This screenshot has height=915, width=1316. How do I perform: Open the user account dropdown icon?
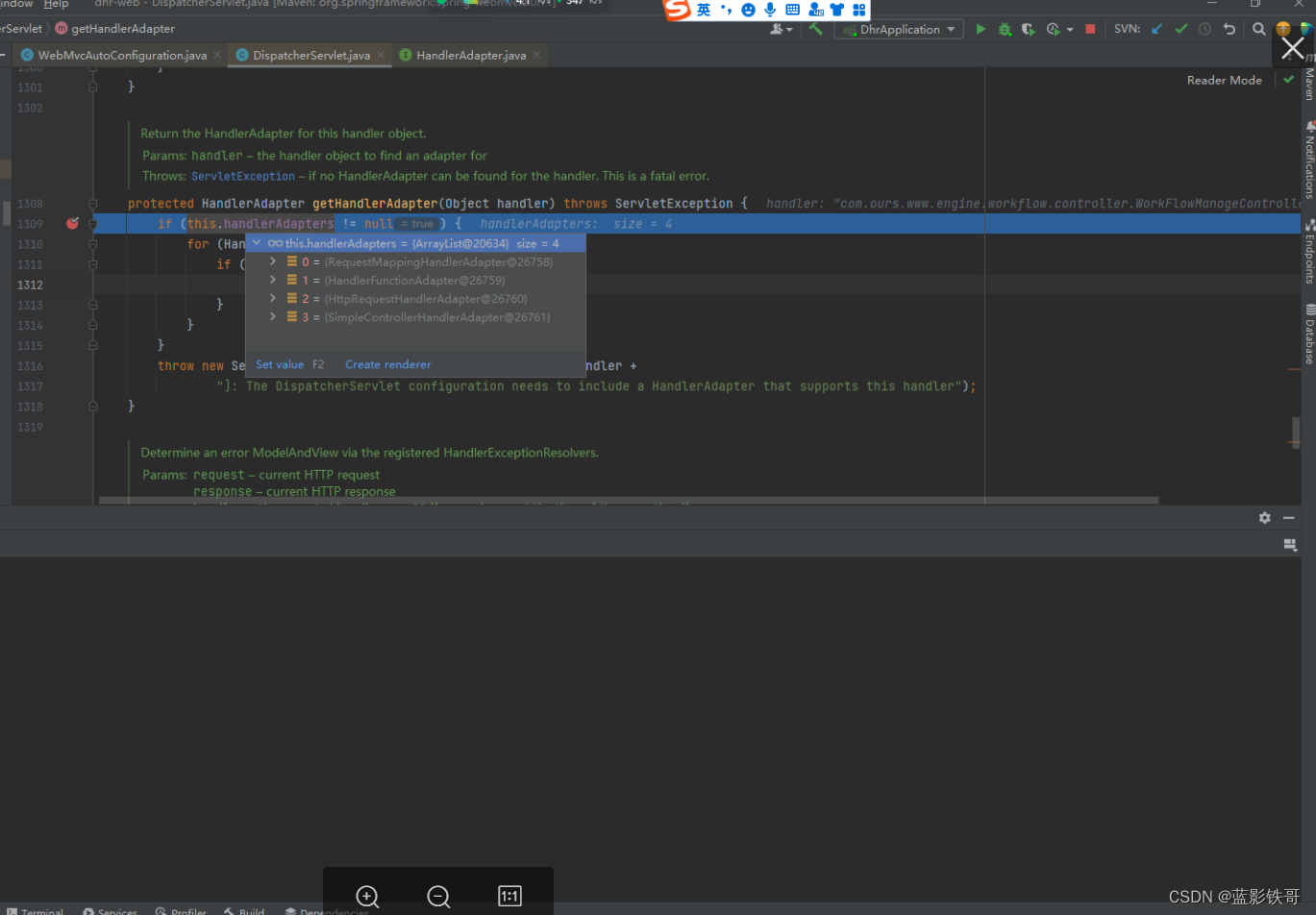point(782,29)
